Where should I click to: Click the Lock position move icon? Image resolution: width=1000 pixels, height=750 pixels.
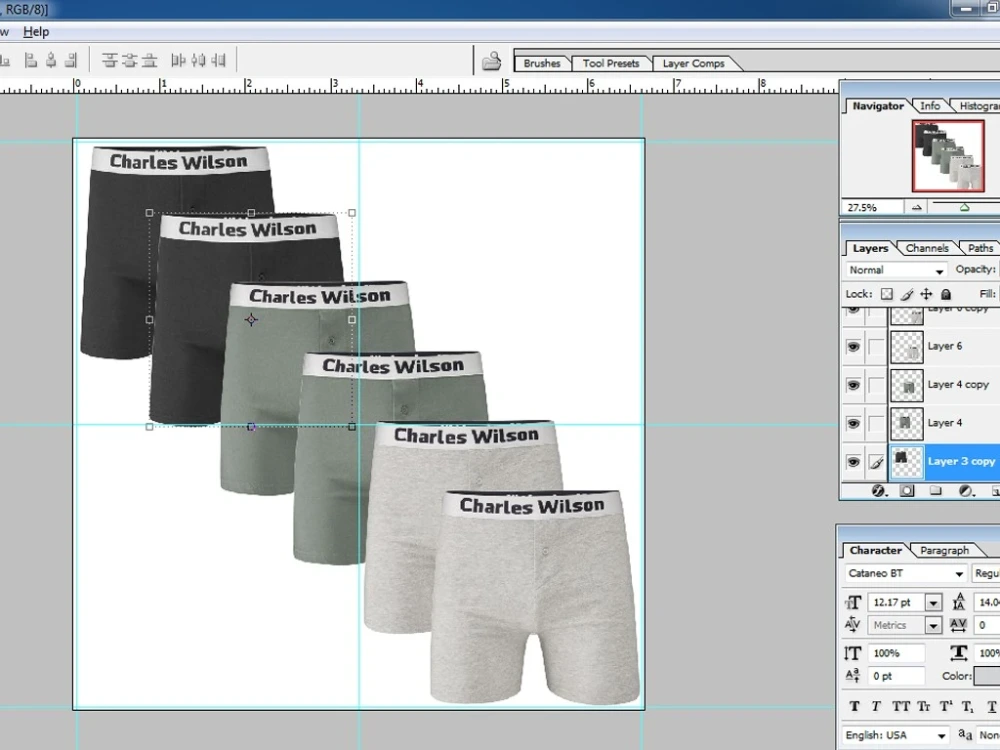point(926,294)
